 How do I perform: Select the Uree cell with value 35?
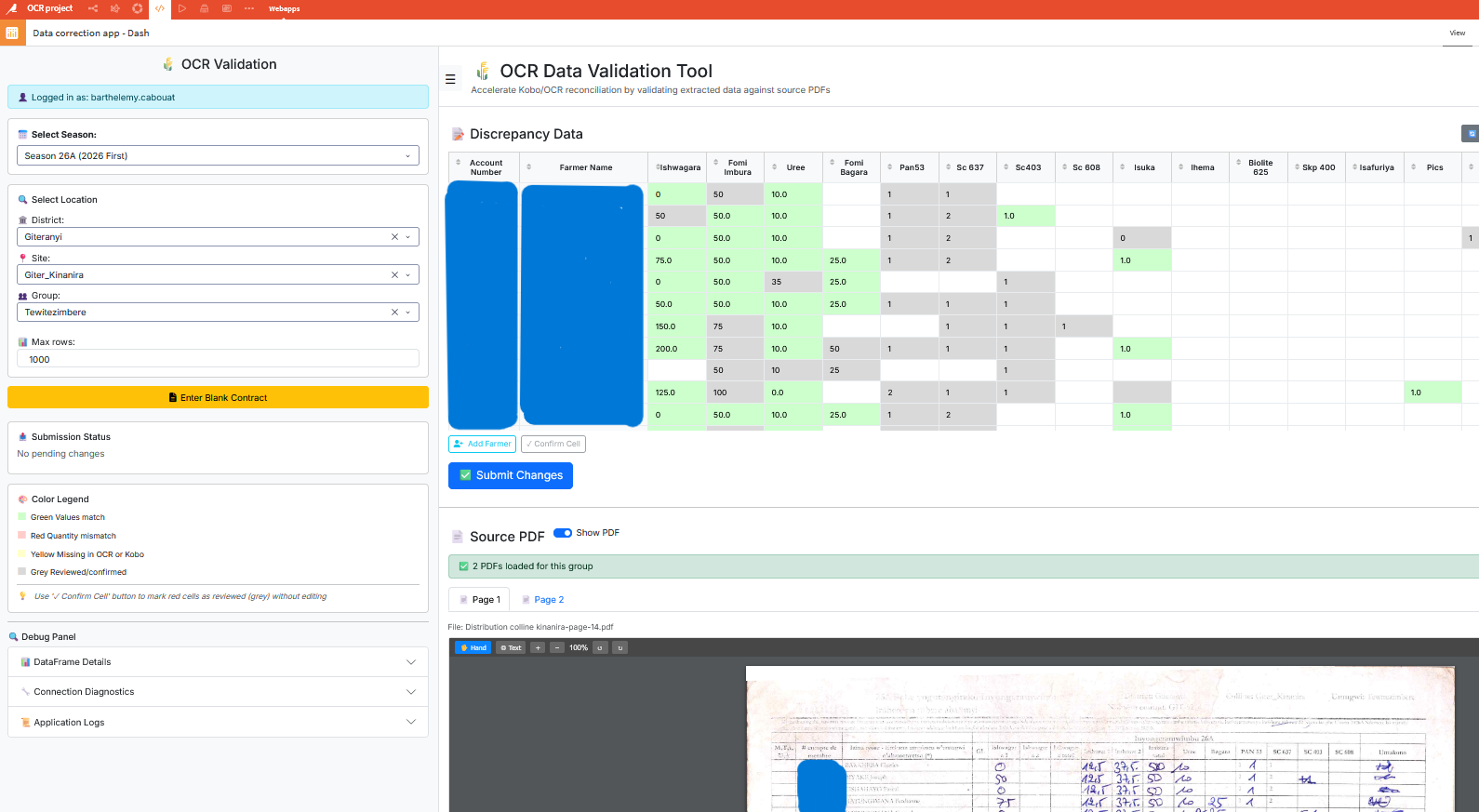(x=793, y=282)
